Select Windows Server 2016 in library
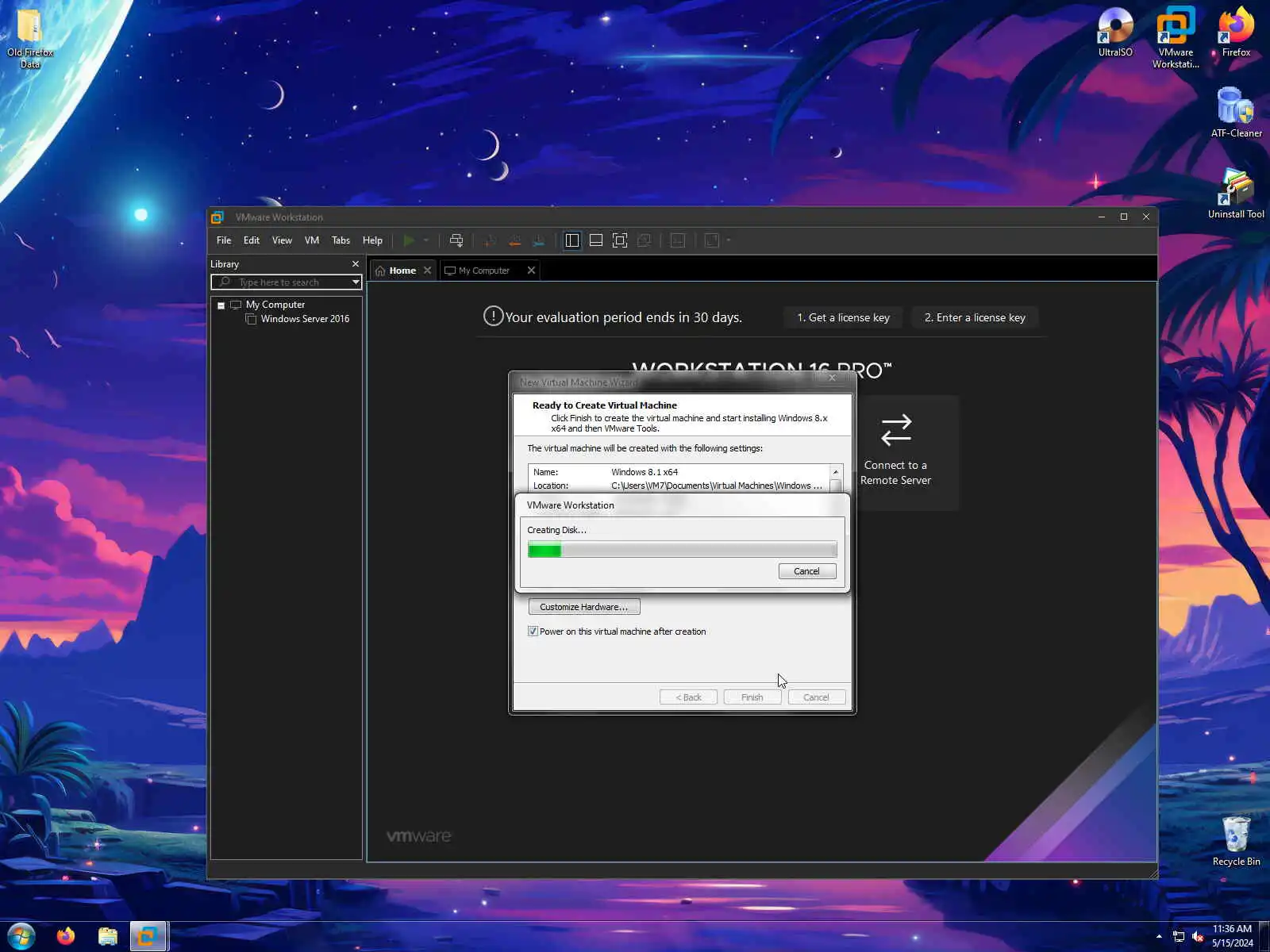1270x952 pixels. tap(305, 319)
